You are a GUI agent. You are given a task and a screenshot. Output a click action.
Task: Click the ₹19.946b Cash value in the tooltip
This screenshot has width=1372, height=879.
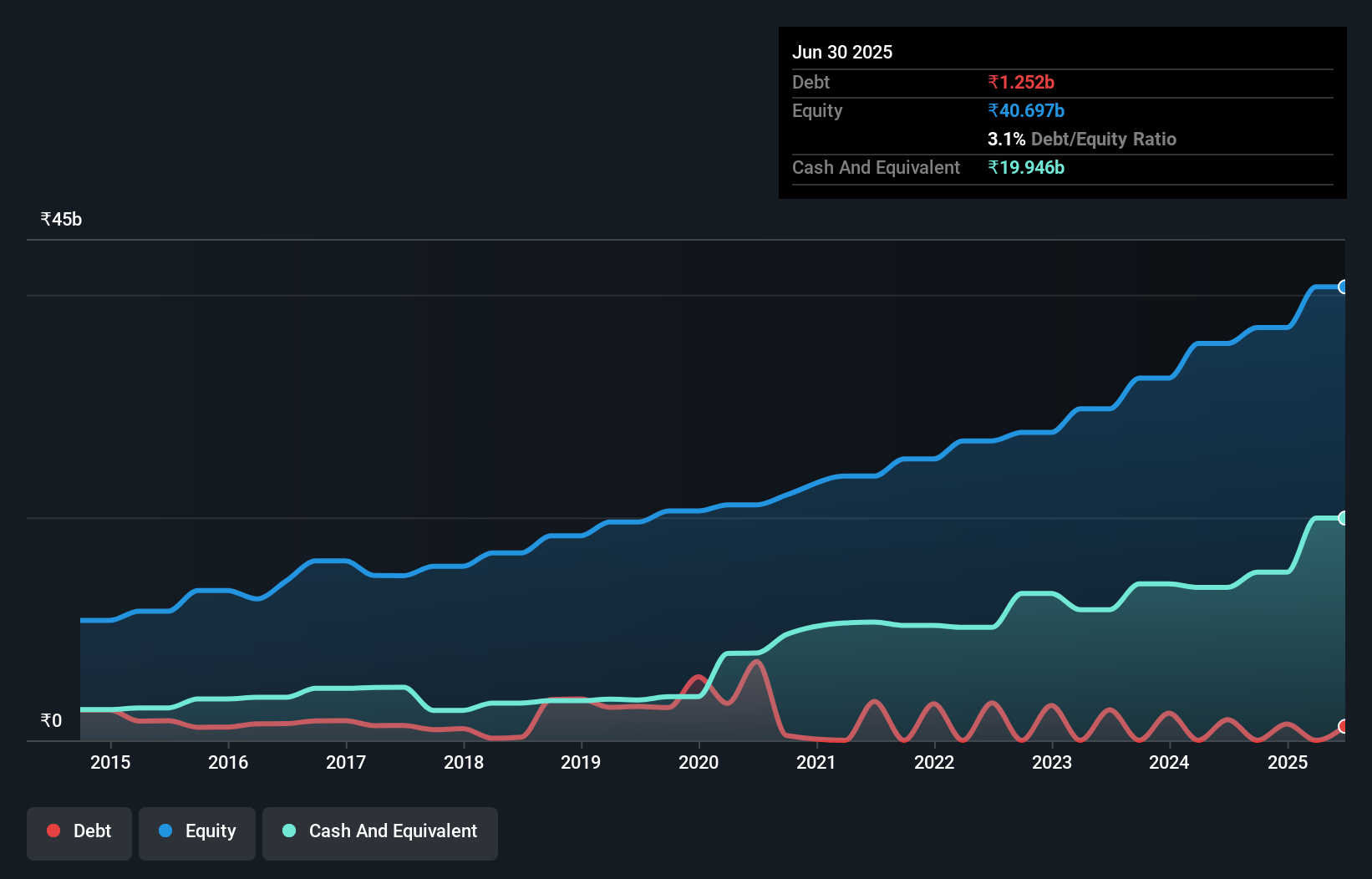(x=1026, y=168)
